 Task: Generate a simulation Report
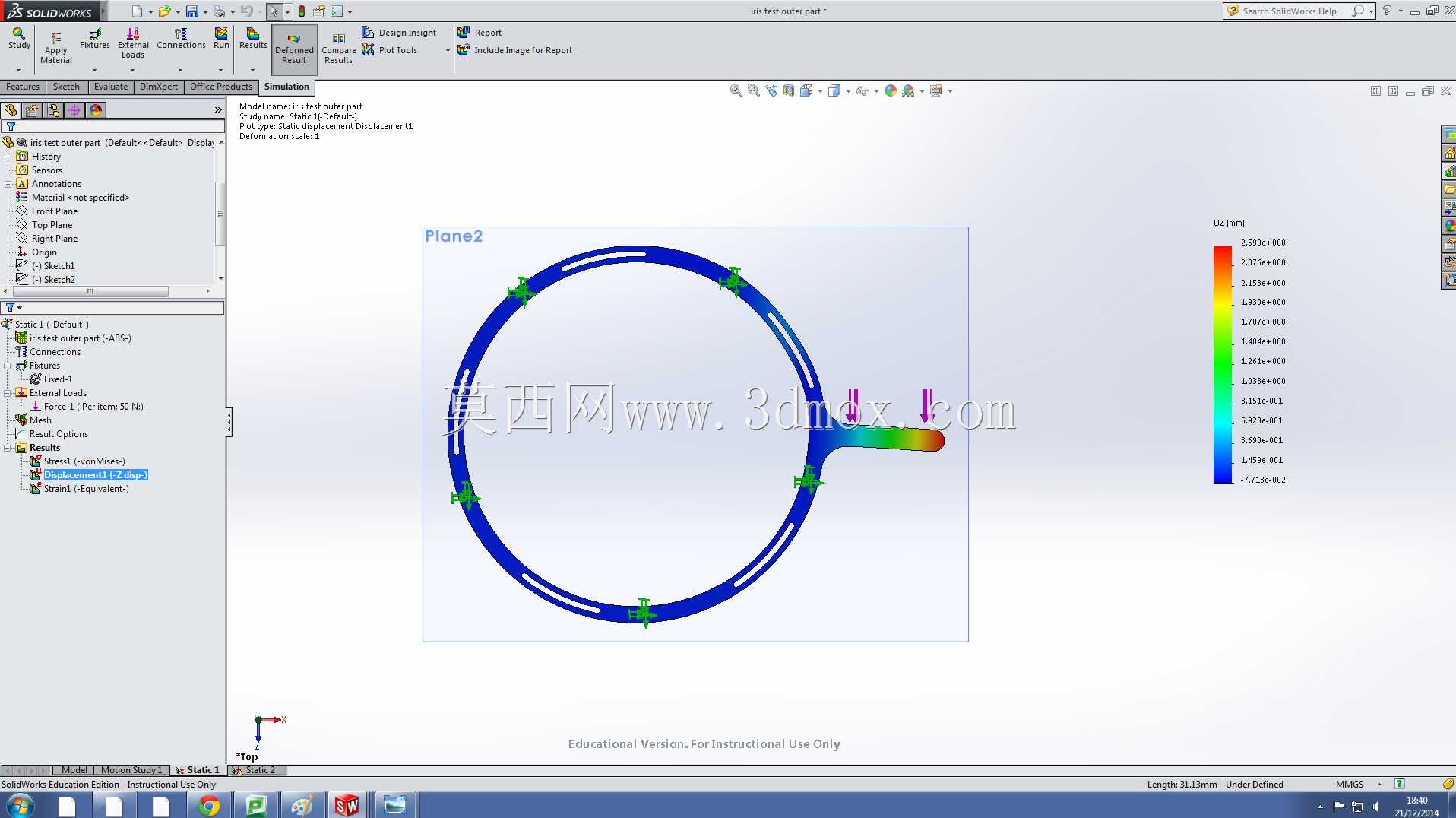point(480,33)
